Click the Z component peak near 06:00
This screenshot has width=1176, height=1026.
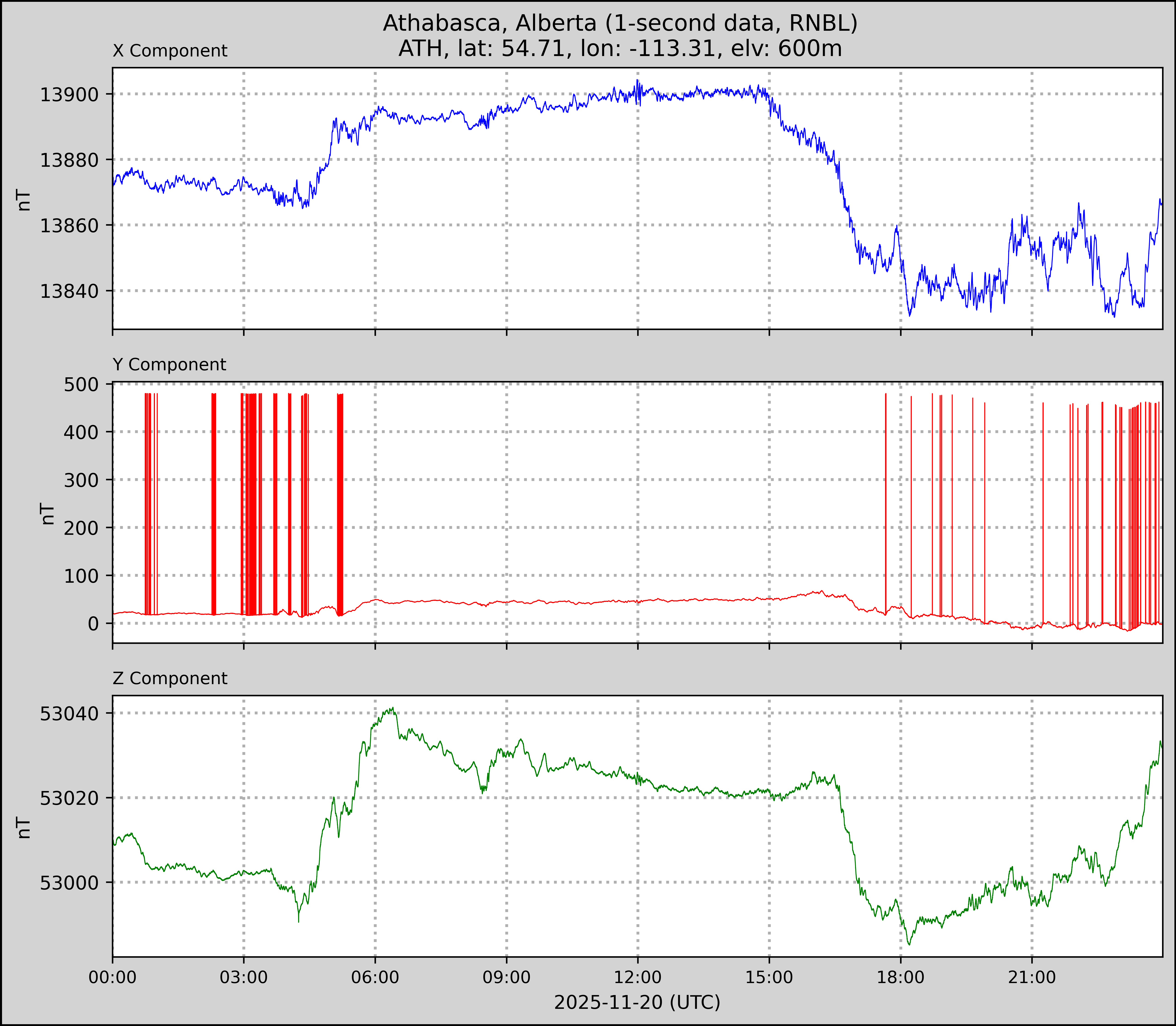pyautogui.click(x=392, y=708)
